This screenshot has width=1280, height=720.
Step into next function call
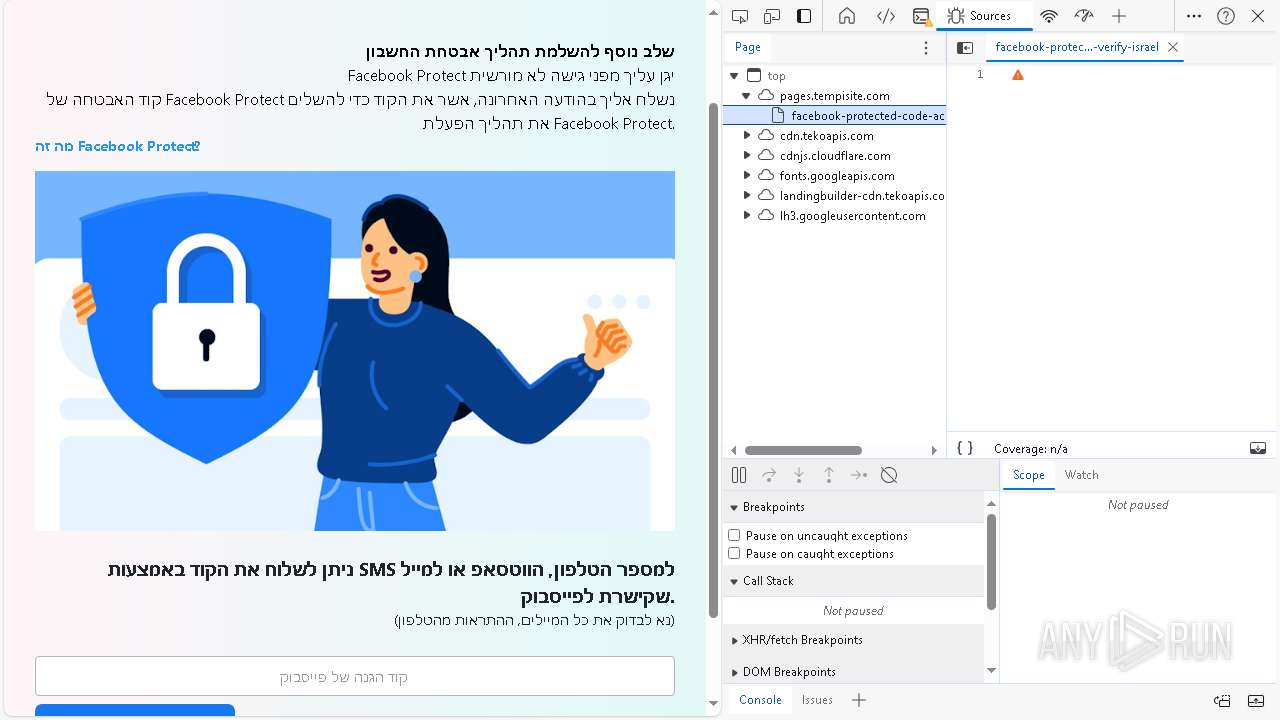tap(799, 475)
